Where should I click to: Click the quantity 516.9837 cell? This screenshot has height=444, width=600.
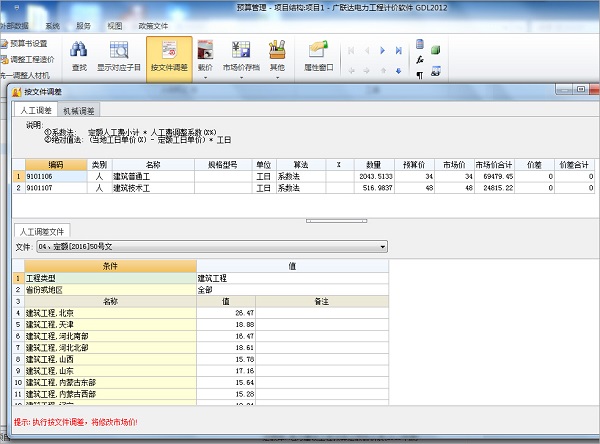(374, 188)
